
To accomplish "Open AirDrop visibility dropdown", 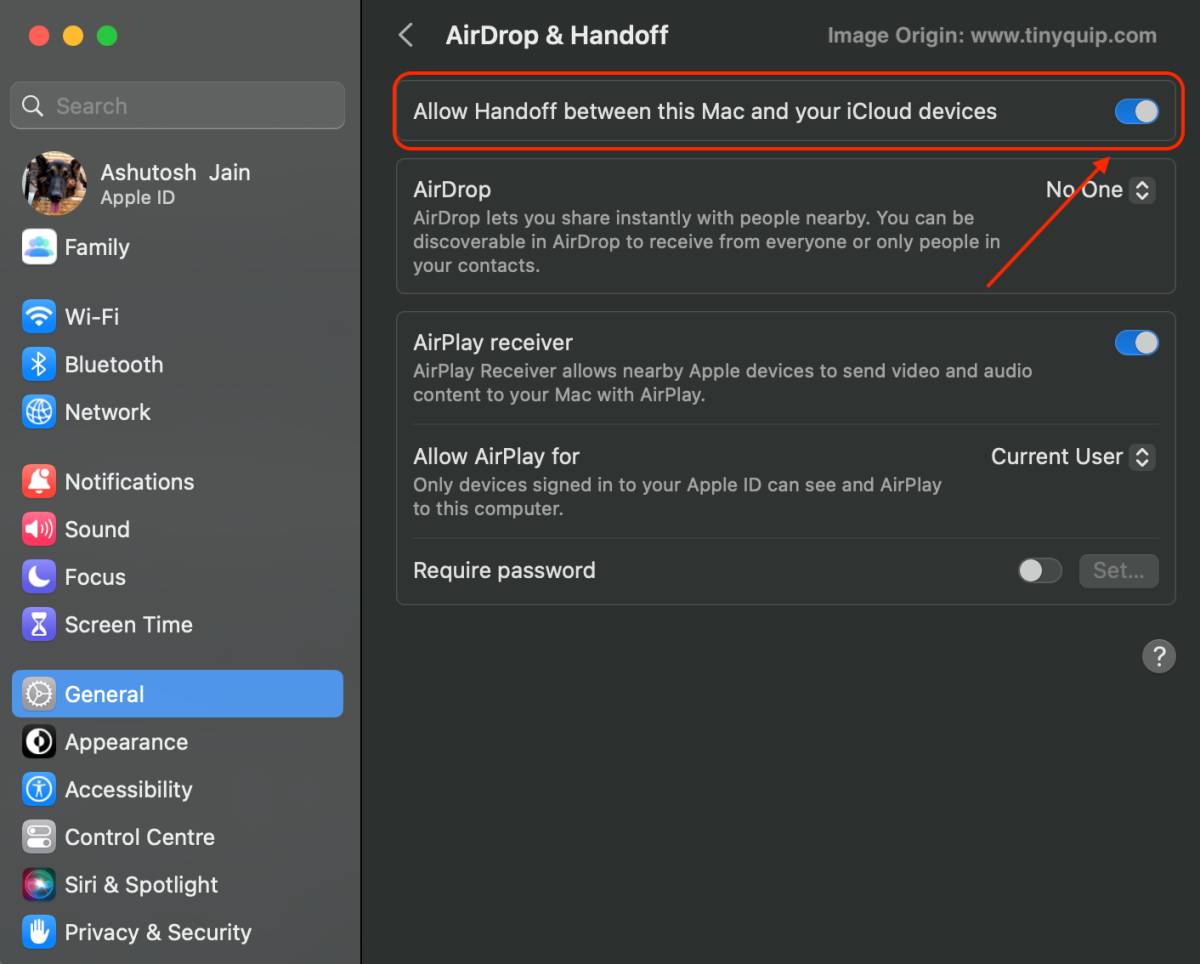I will click(1100, 190).
